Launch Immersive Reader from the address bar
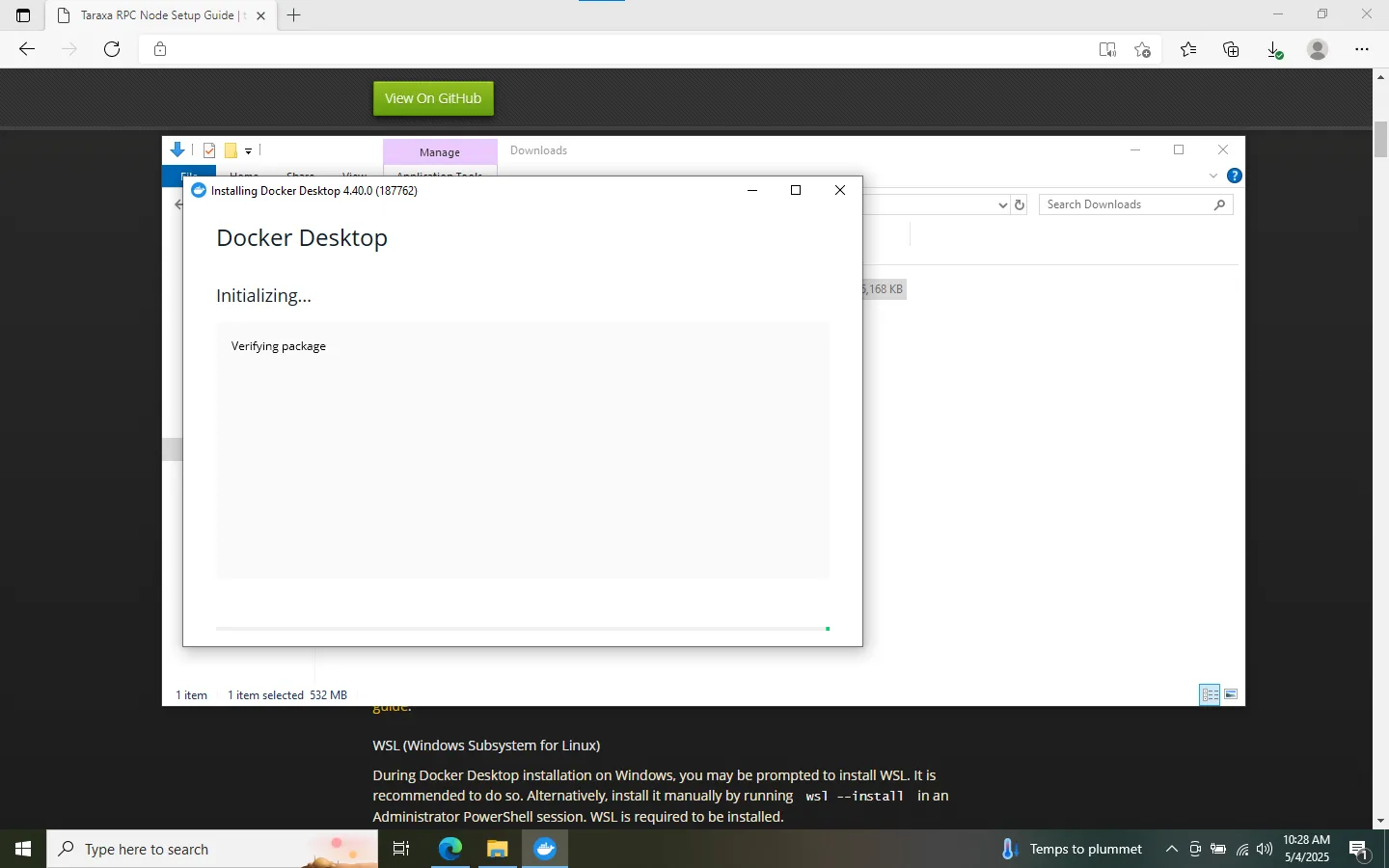Viewport: 1389px width, 868px height. coord(1107,49)
